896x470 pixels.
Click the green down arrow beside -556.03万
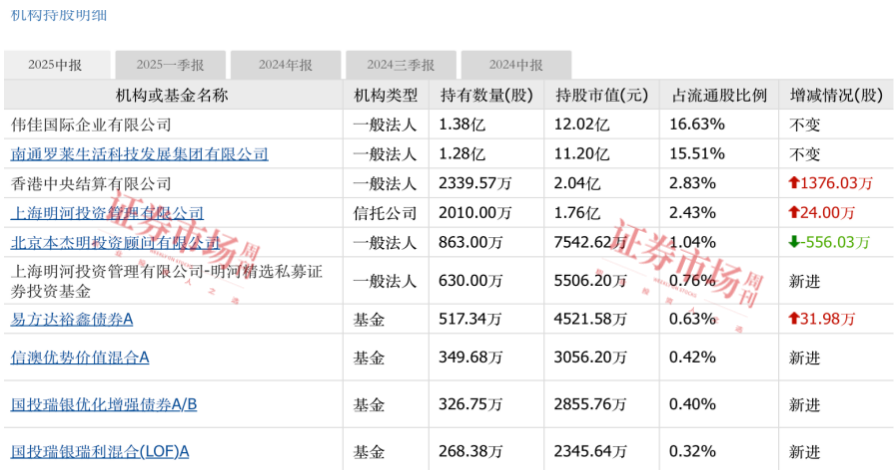[795, 242]
